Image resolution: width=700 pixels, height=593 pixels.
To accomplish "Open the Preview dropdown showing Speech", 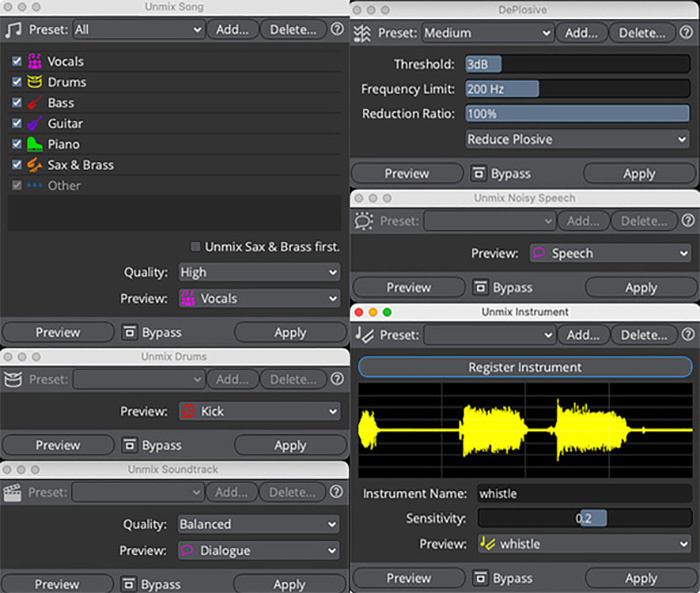I will point(610,253).
